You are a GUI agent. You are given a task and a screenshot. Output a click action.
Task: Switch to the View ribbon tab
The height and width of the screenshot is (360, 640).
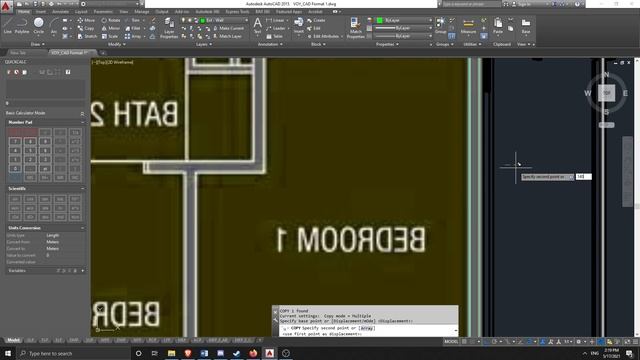pyautogui.click(x=124, y=12)
